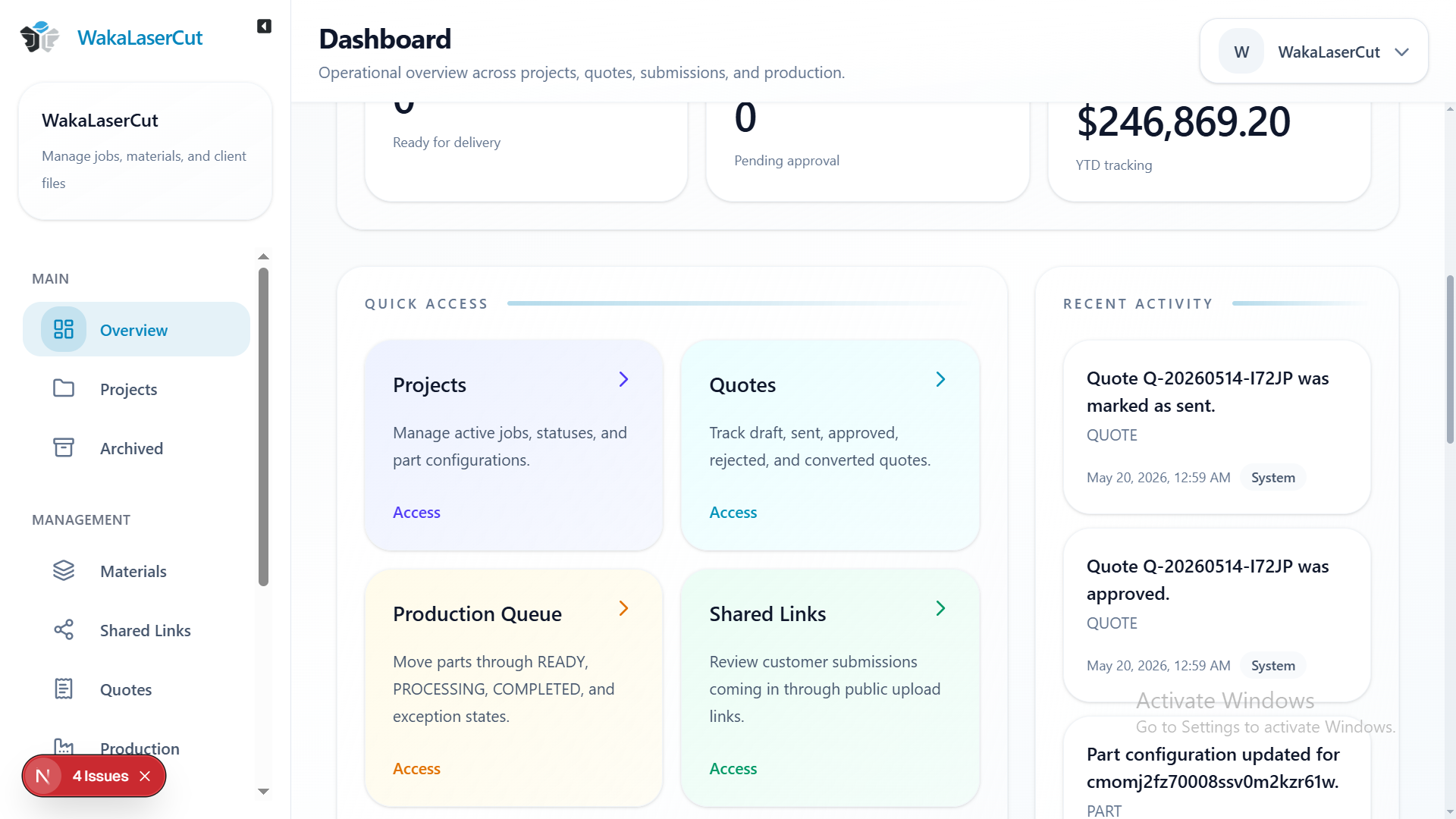The width and height of the screenshot is (1456, 819).
Task: Open the 4 Issues error badge
Action: coord(100,776)
